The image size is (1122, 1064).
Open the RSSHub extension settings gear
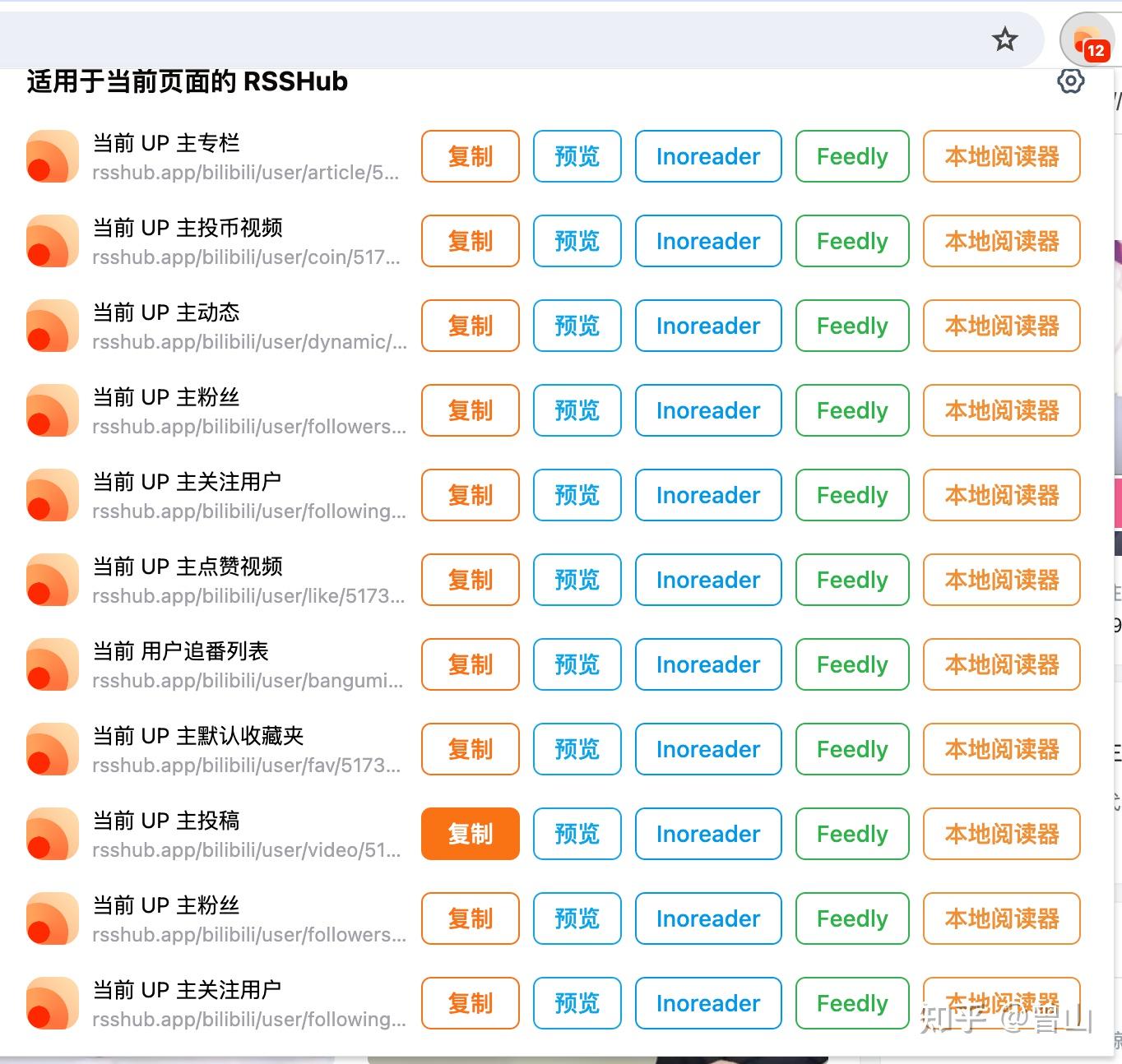tap(1070, 81)
